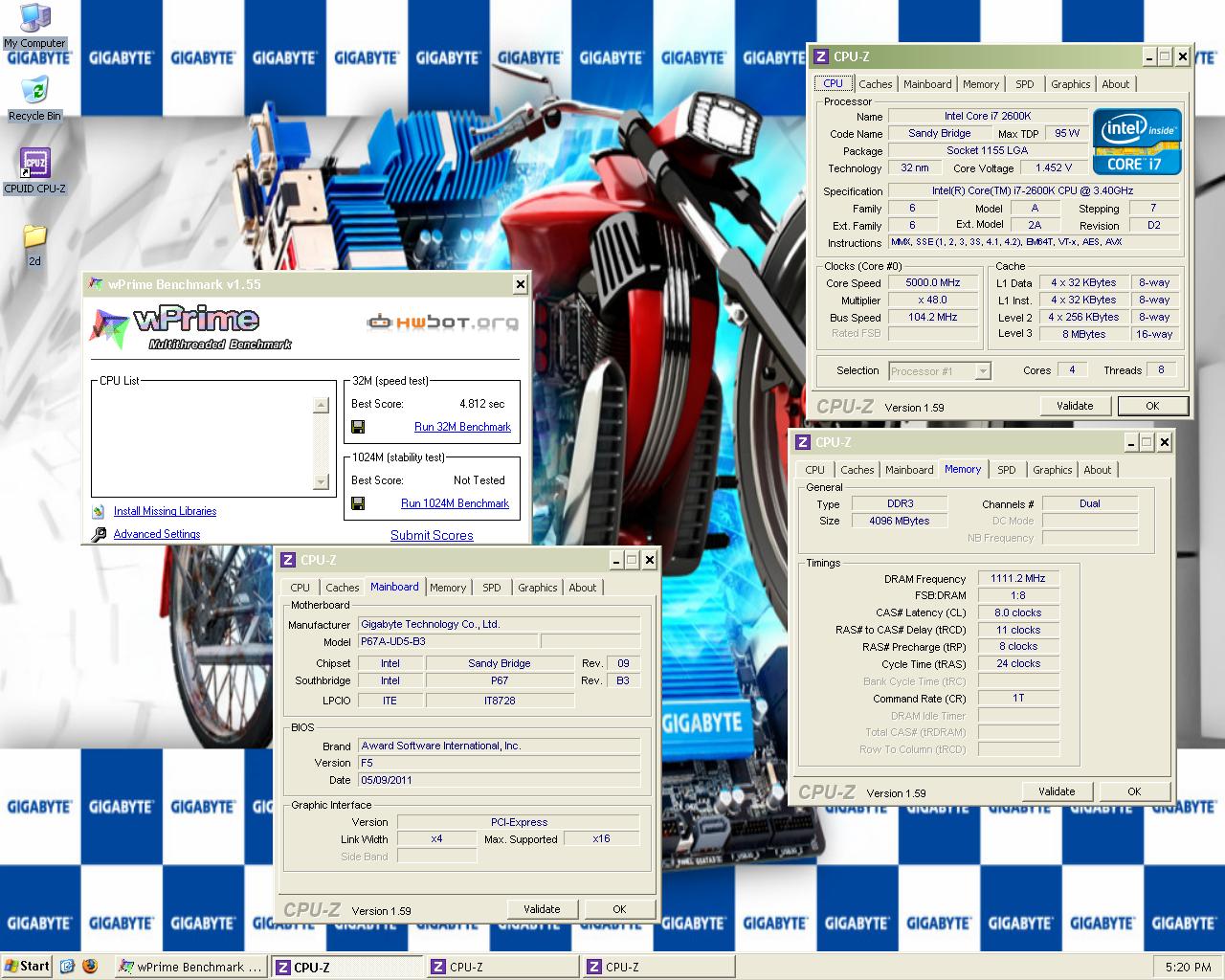Click the Intel Core i7 2600K name field
The image size is (1225, 980).
[x=989, y=116]
